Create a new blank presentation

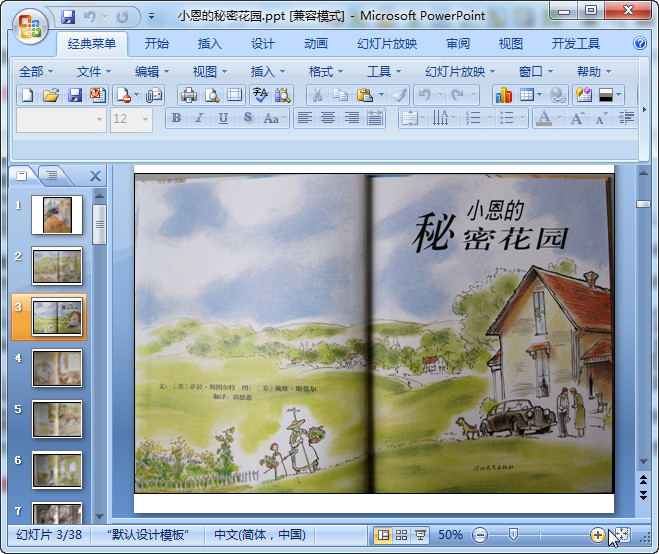point(27,95)
